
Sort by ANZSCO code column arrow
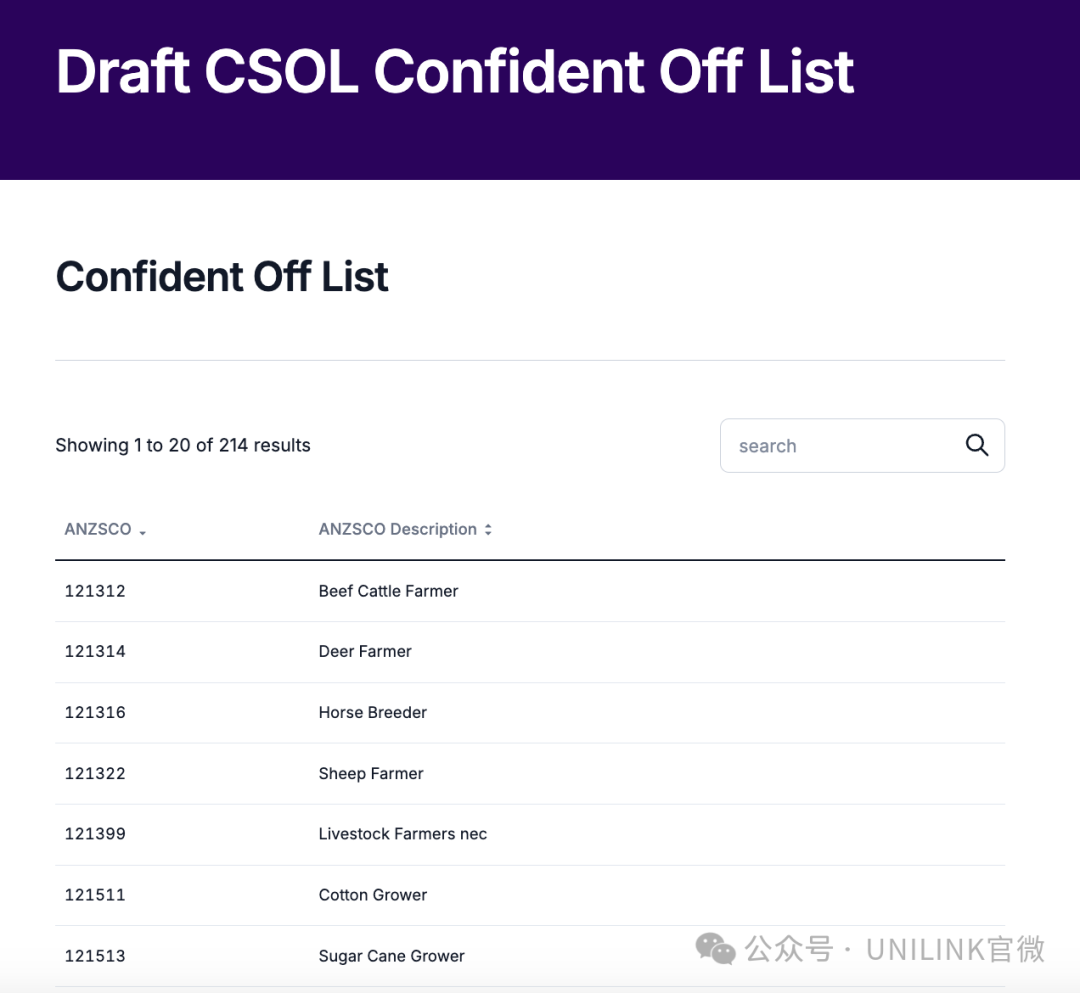tap(143, 531)
